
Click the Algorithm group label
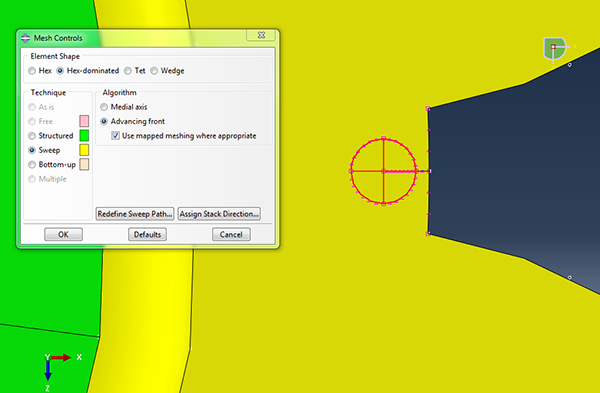(119, 93)
